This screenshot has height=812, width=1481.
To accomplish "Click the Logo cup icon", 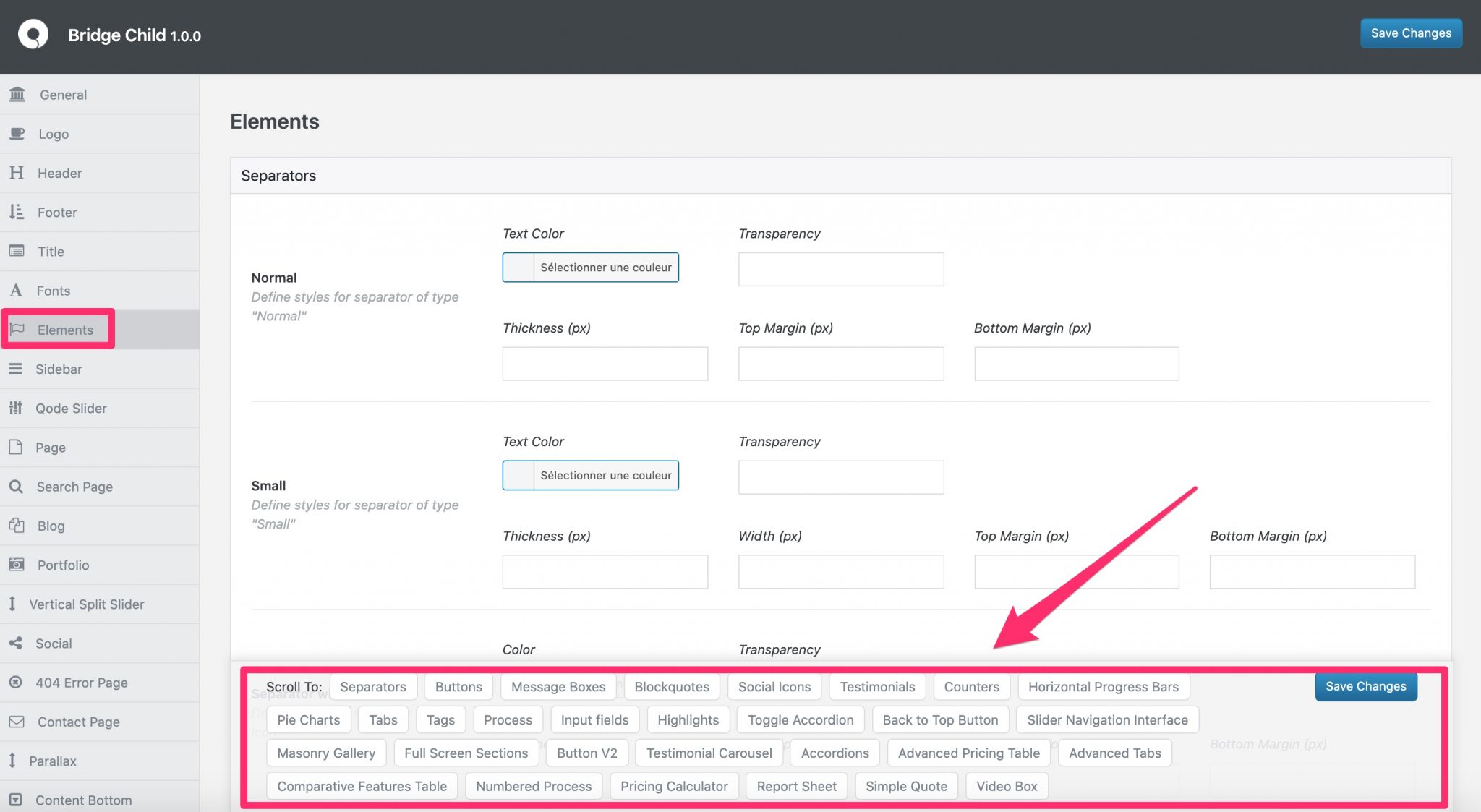I will [17, 134].
